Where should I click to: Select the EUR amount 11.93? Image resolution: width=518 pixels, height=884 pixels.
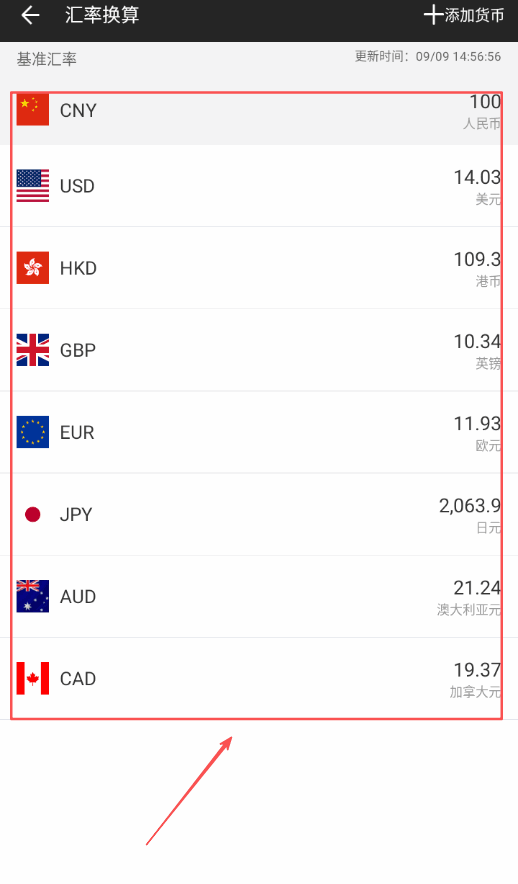pos(477,423)
